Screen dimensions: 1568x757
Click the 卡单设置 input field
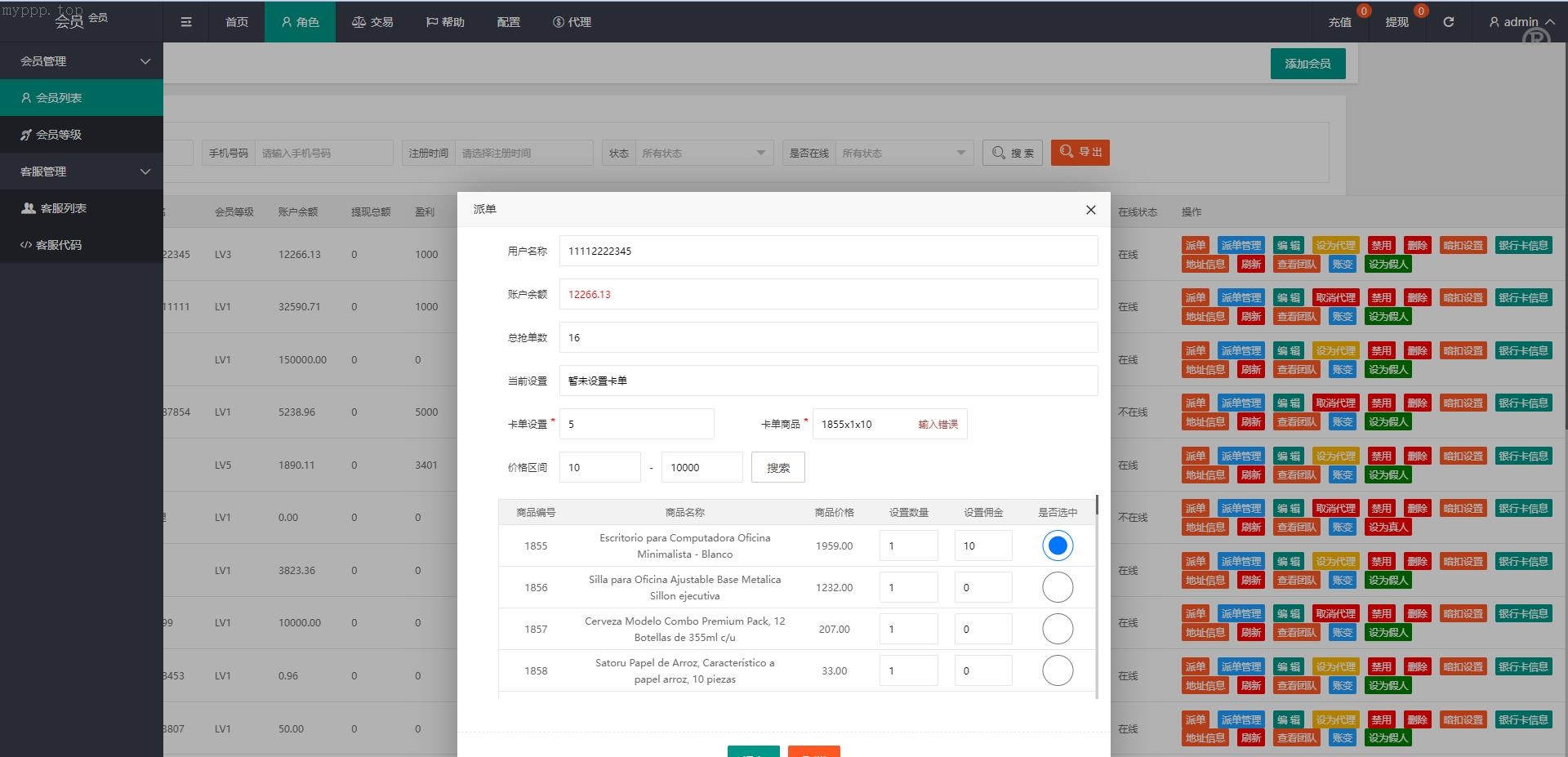pos(636,424)
